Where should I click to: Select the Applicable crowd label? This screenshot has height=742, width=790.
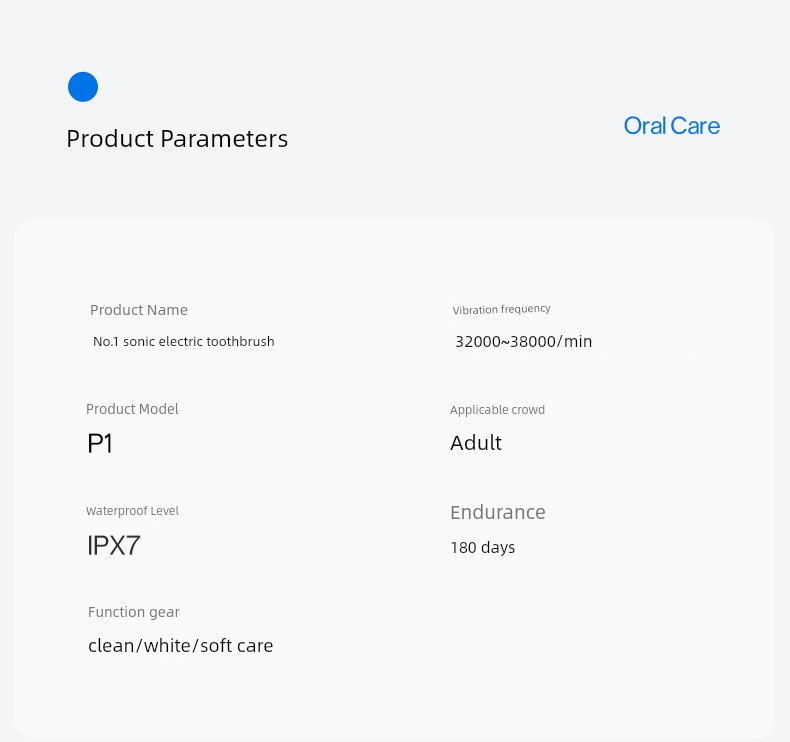tap(497, 410)
